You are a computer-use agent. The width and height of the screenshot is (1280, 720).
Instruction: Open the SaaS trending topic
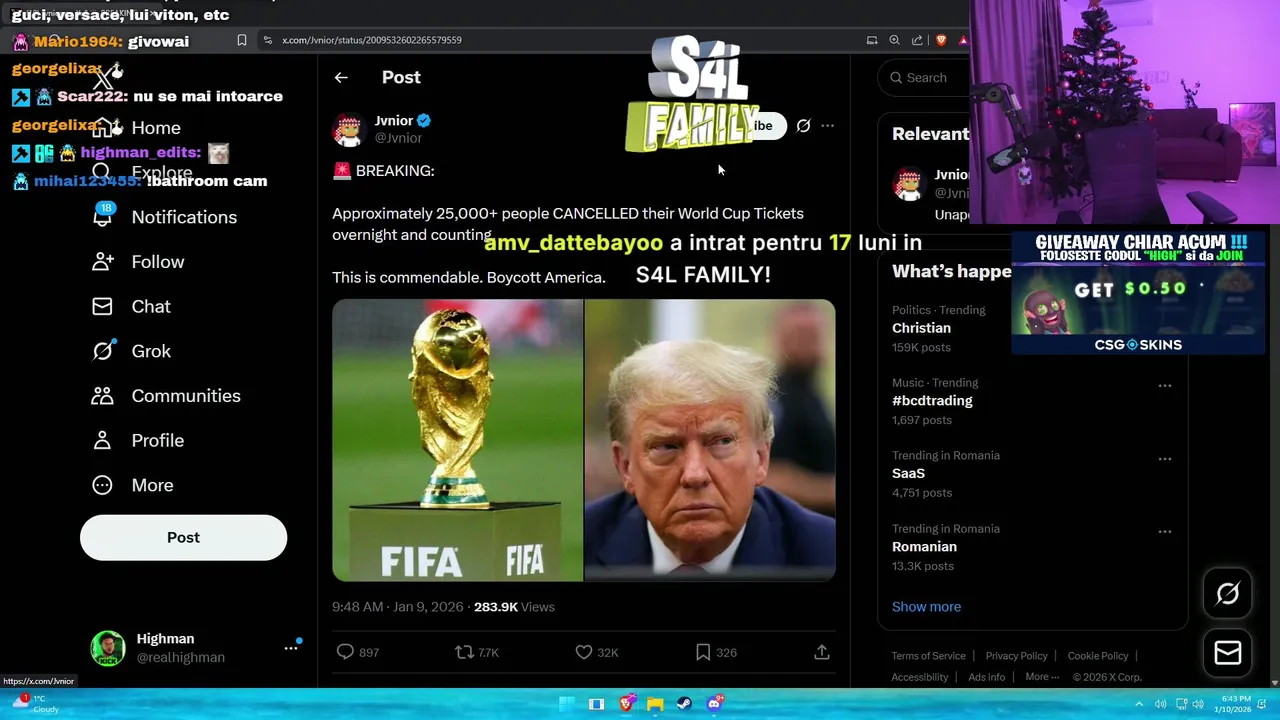908,474
